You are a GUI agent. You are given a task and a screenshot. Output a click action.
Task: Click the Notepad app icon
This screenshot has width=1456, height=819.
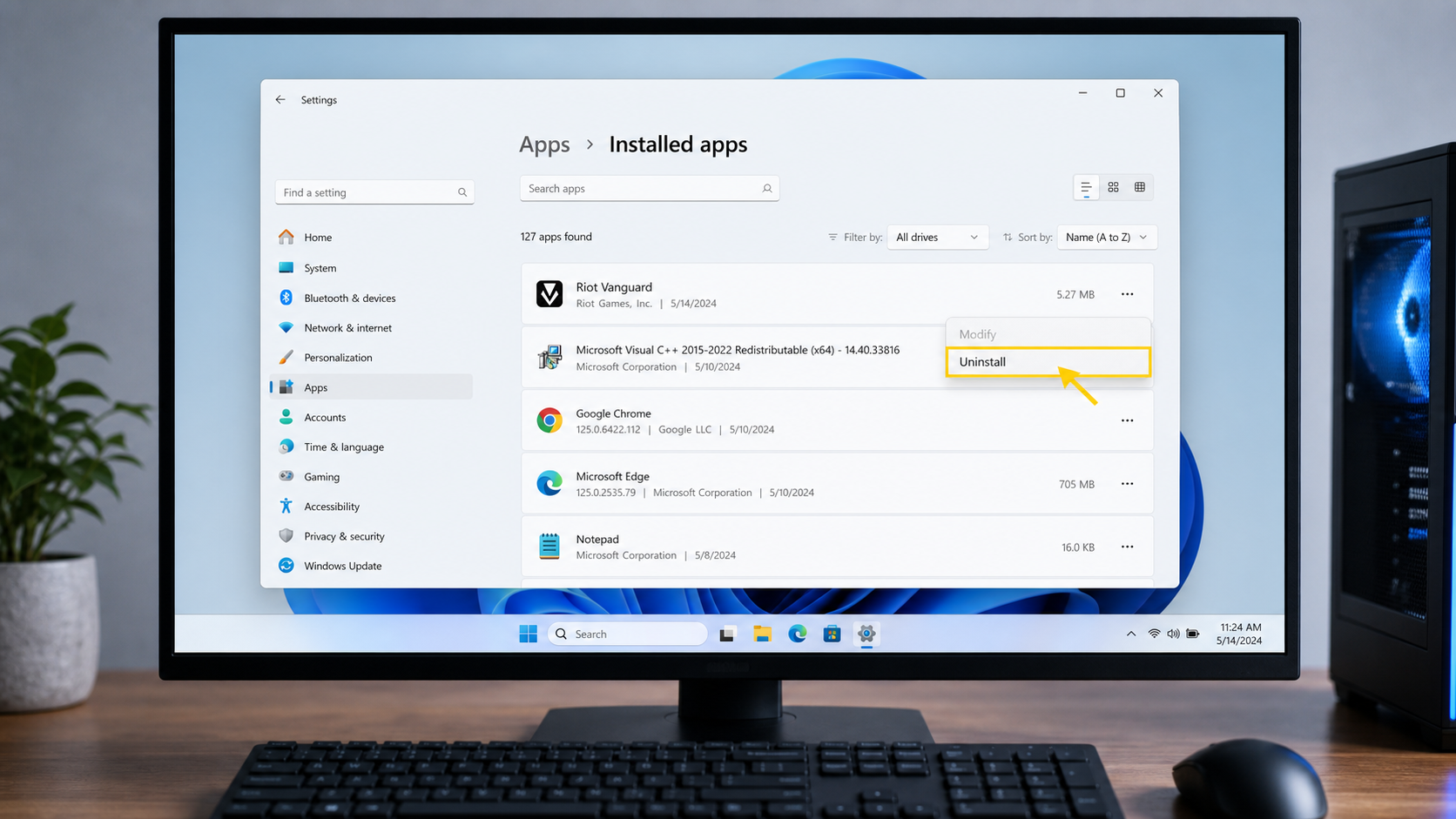(x=549, y=547)
